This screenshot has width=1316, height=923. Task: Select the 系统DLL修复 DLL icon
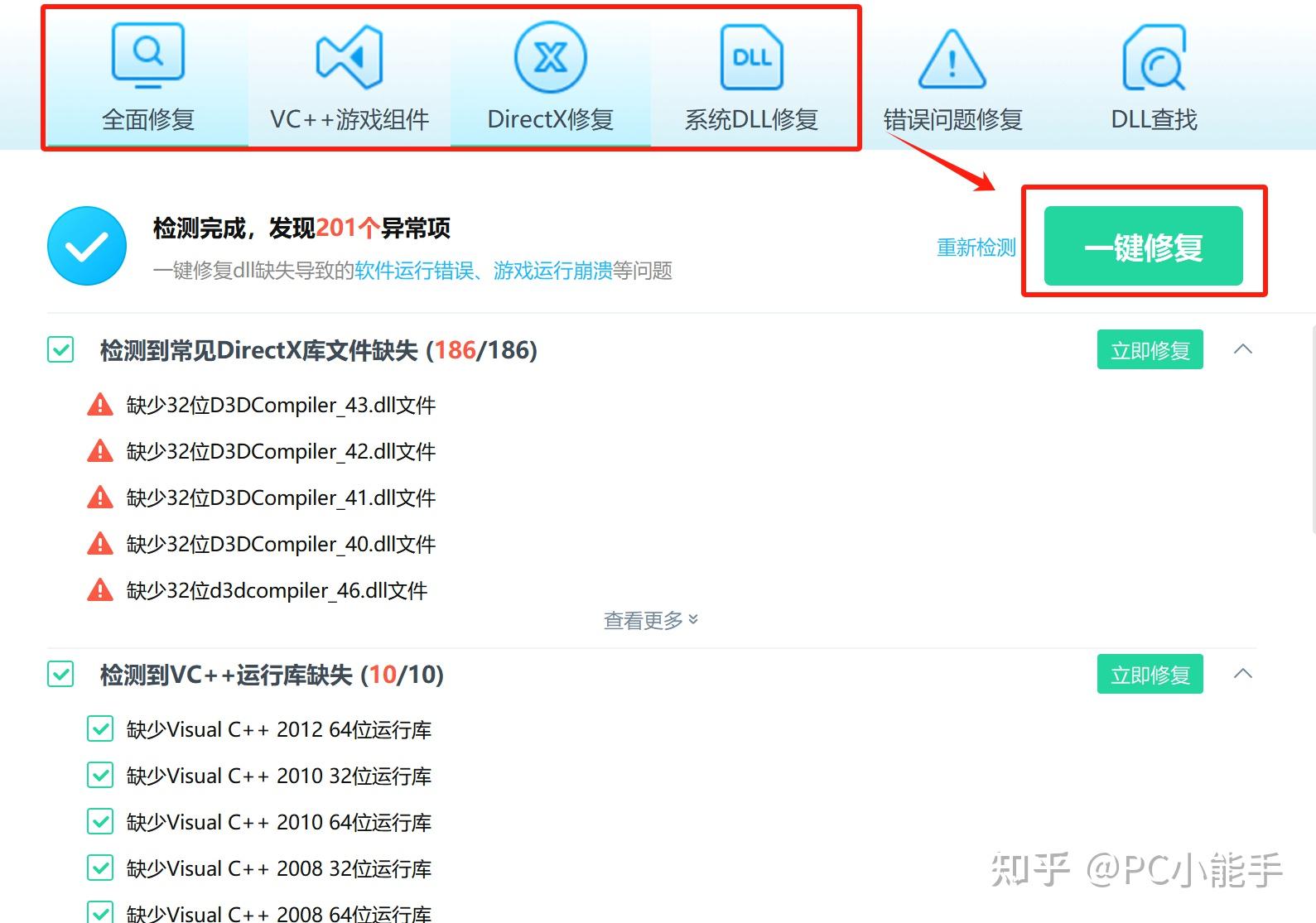click(x=752, y=56)
